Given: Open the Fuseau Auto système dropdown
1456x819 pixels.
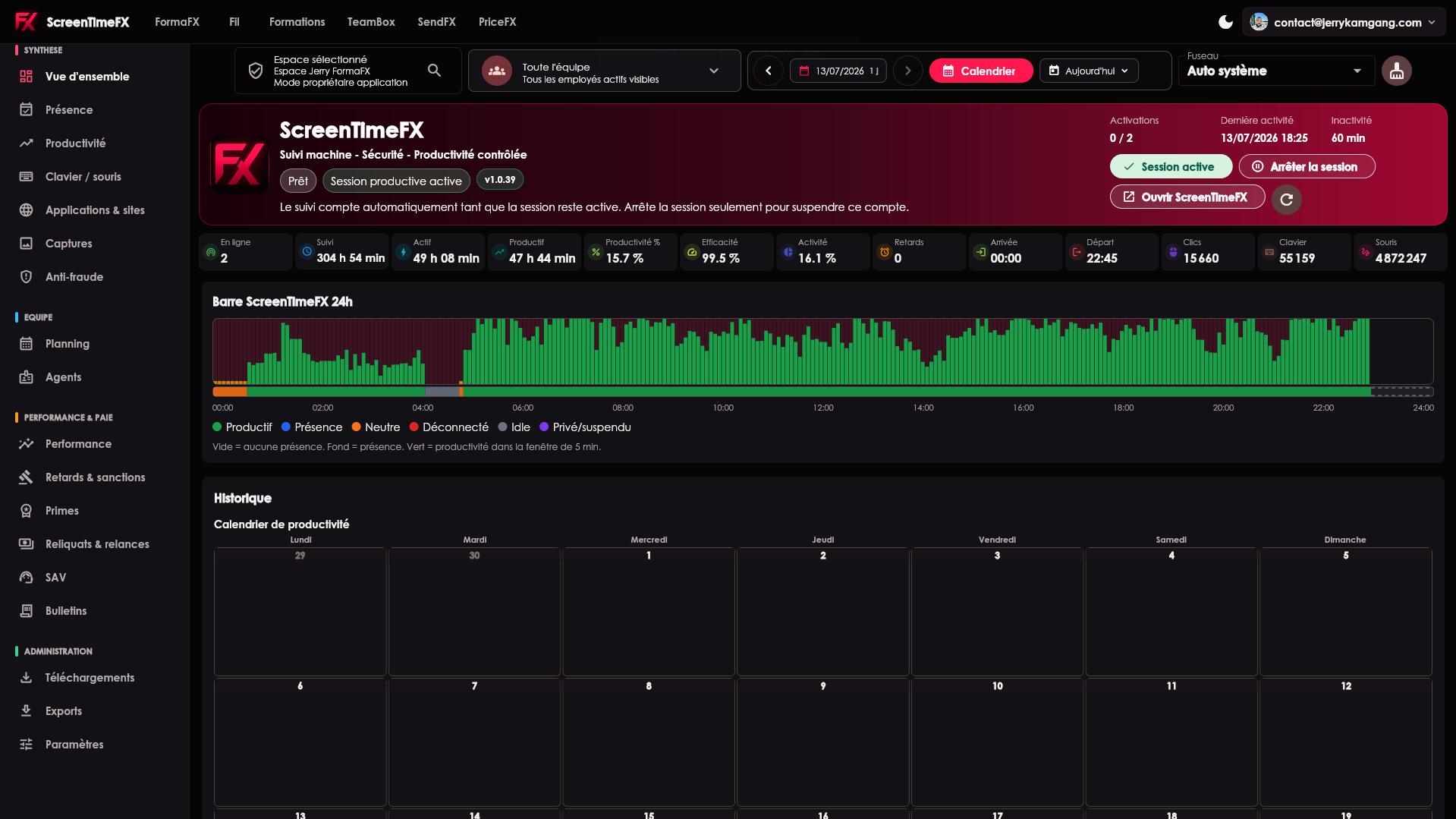Looking at the screenshot, I should click(1276, 71).
